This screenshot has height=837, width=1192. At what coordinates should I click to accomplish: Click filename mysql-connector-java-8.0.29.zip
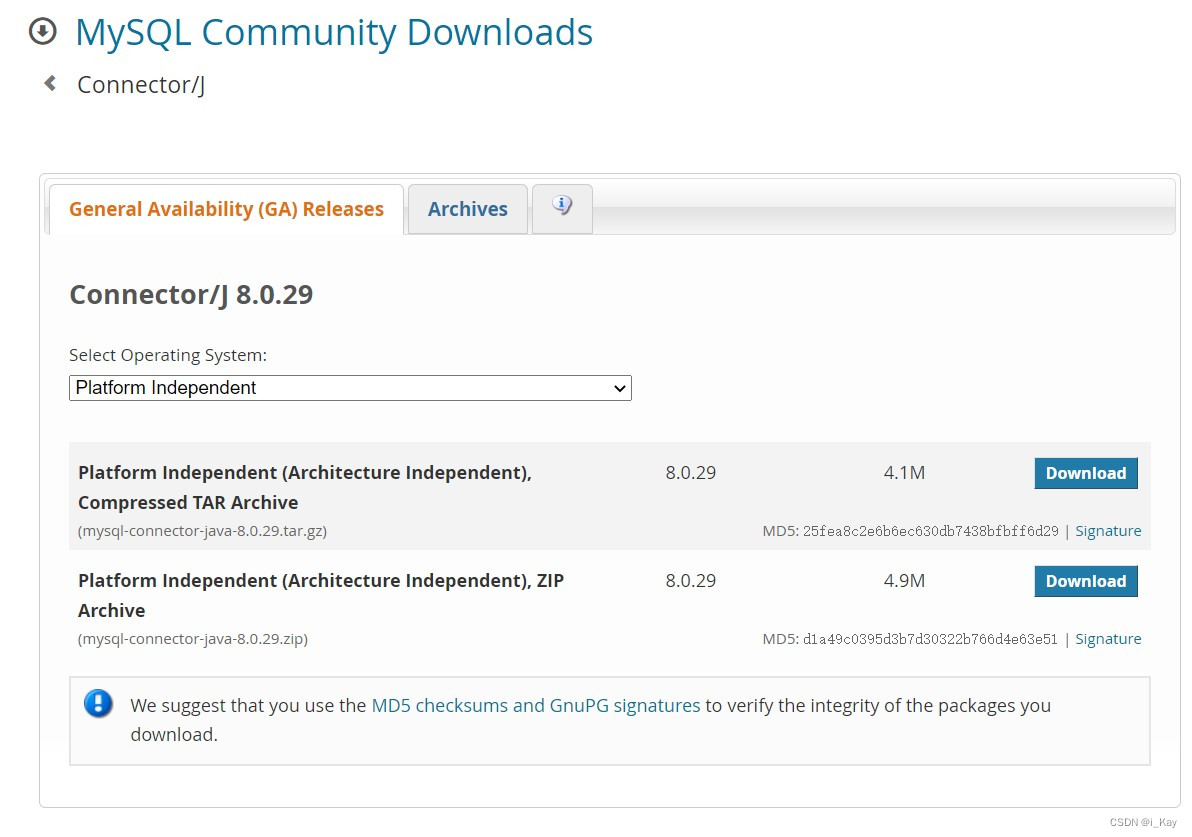coord(193,639)
